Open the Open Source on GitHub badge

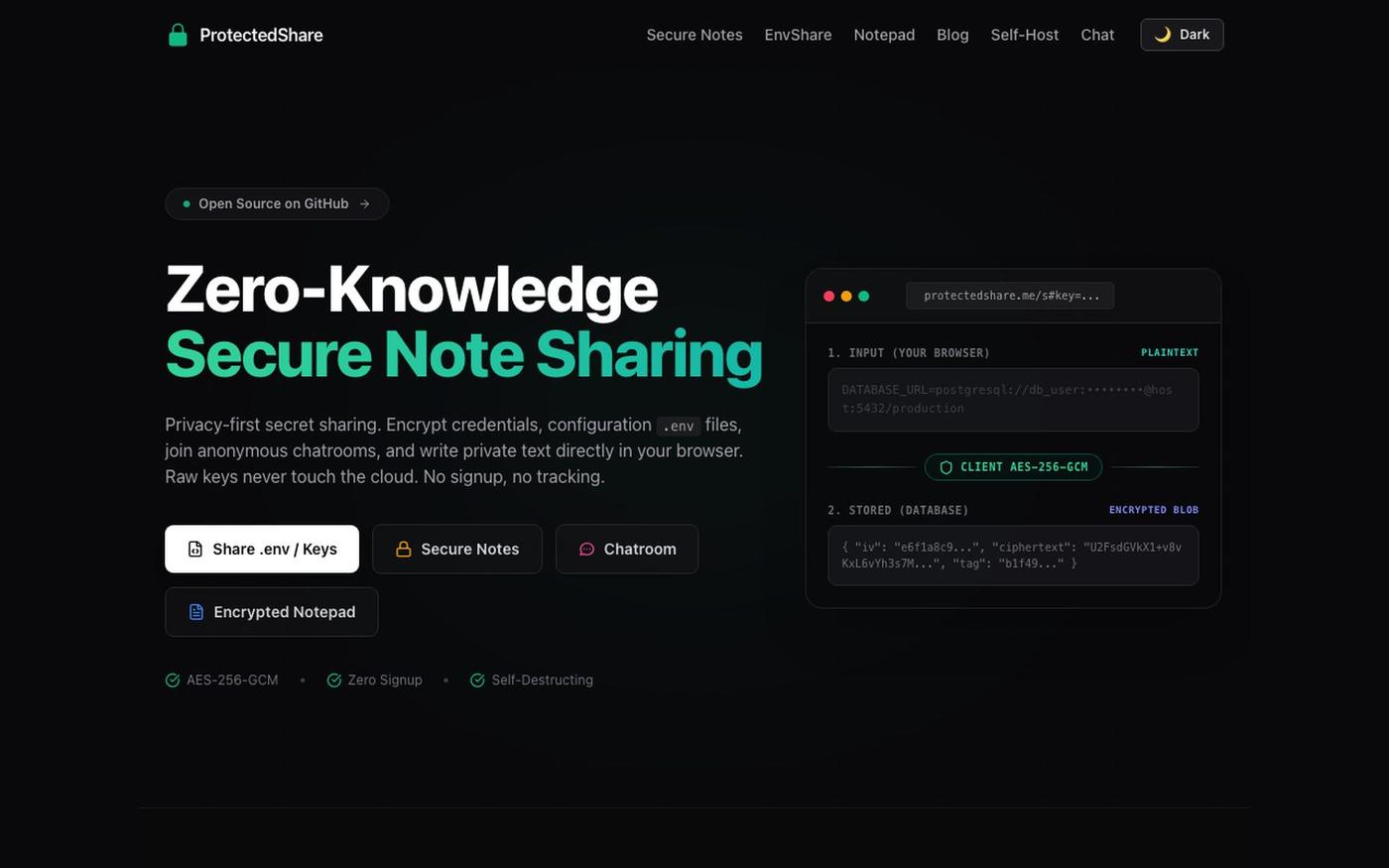[x=277, y=203]
